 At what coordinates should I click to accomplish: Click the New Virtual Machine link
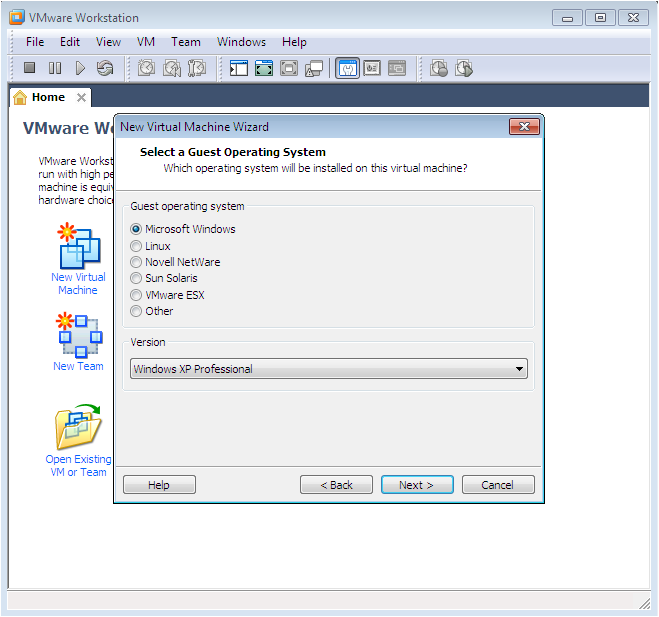pyautogui.click(x=78, y=284)
